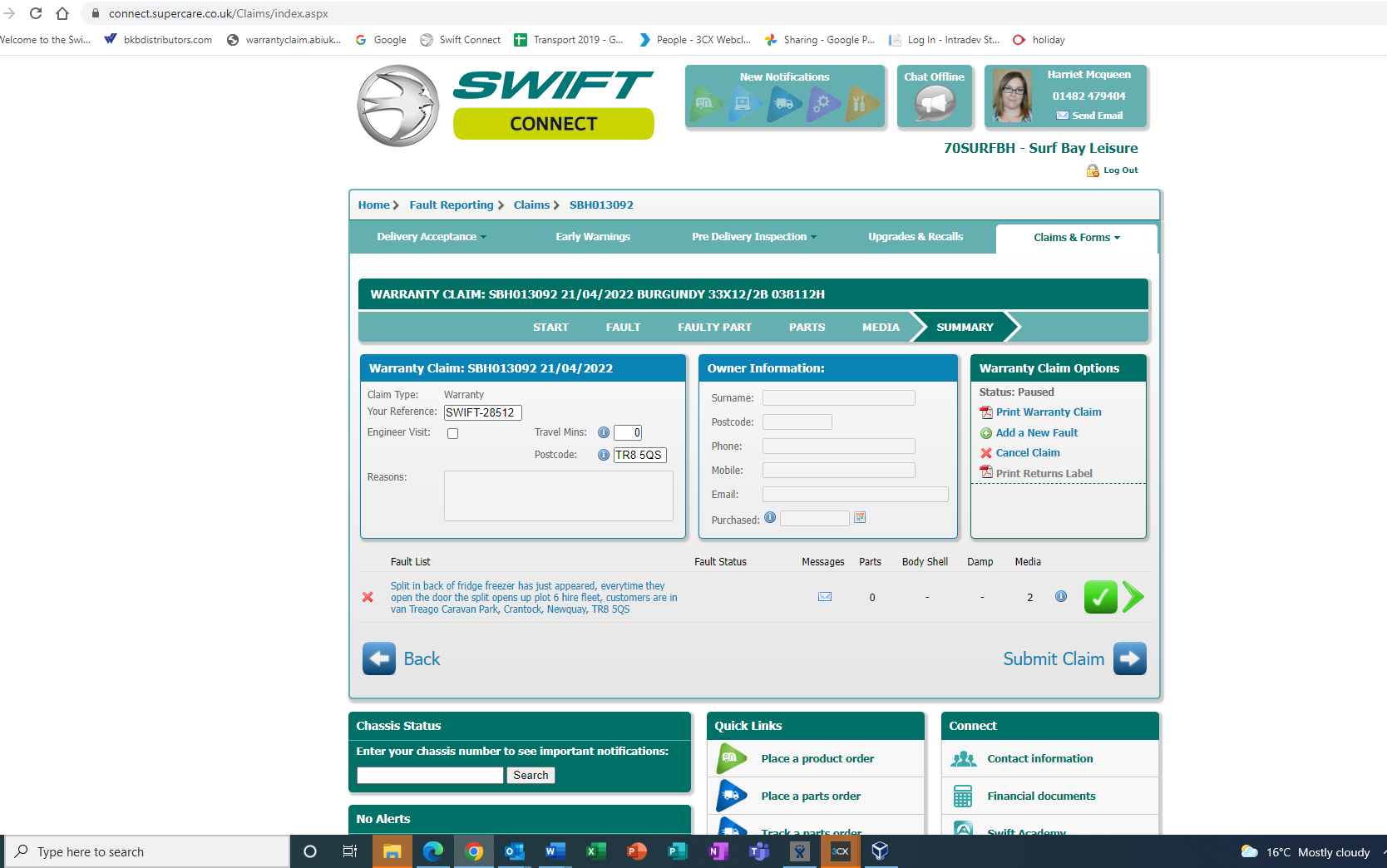Open the Chat Offline megaphone icon
Screen dimensions: 1387x868
pos(935,104)
